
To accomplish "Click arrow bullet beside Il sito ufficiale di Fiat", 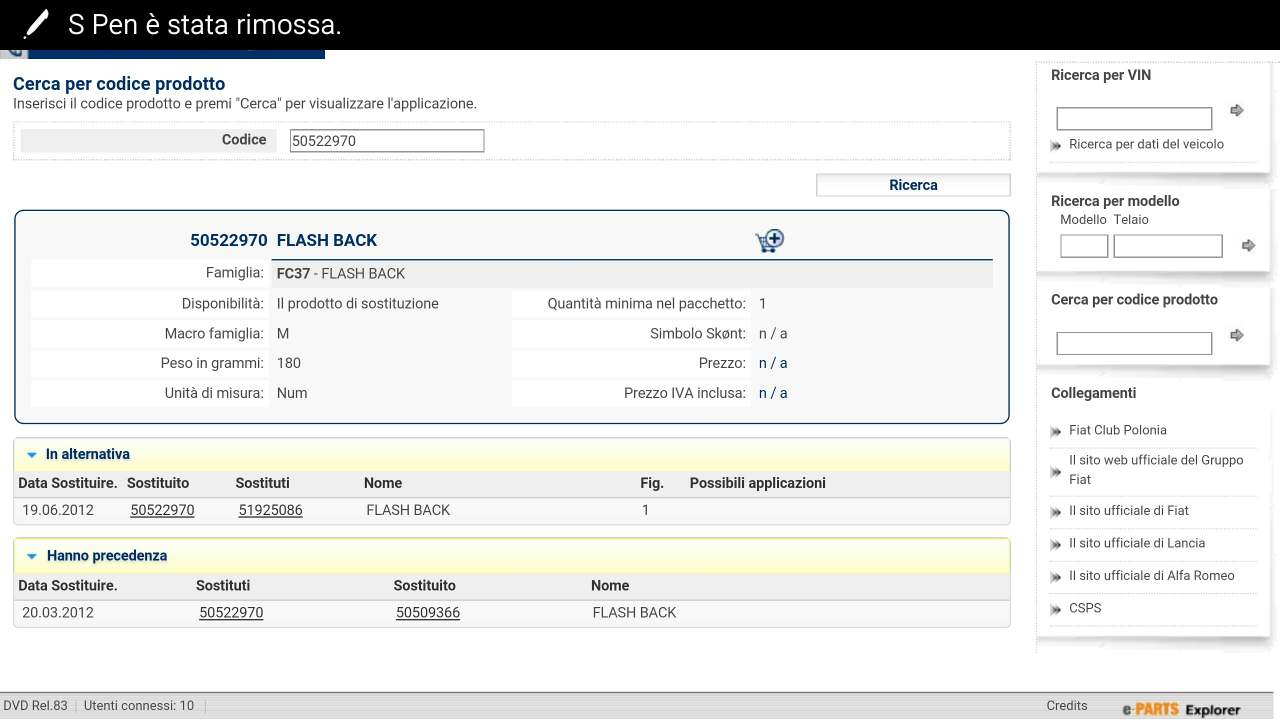I will tap(1055, 512).
